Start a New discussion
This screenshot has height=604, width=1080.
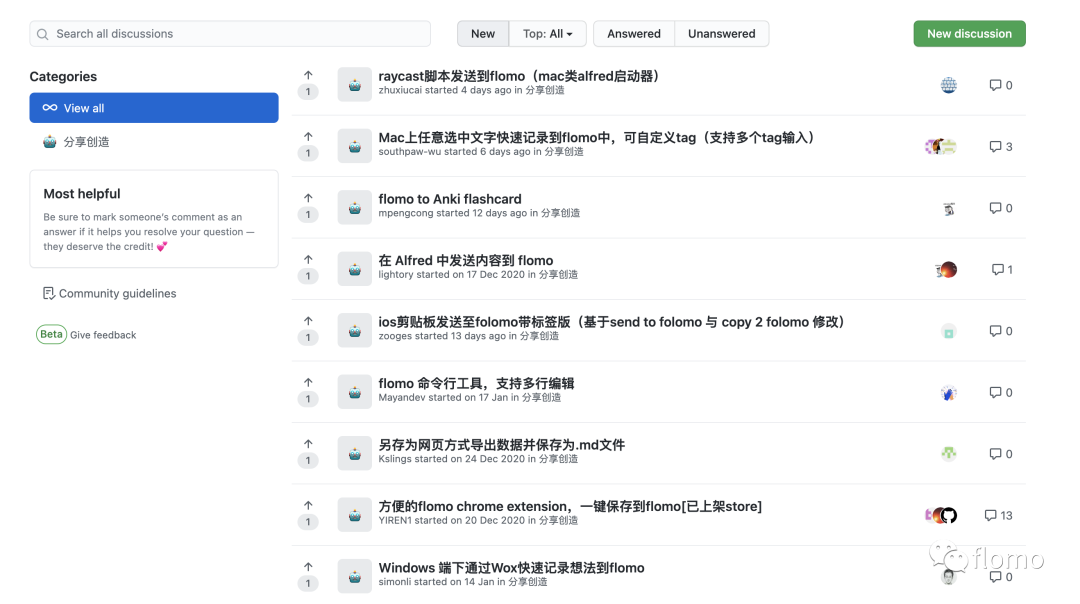coord(969,34)
